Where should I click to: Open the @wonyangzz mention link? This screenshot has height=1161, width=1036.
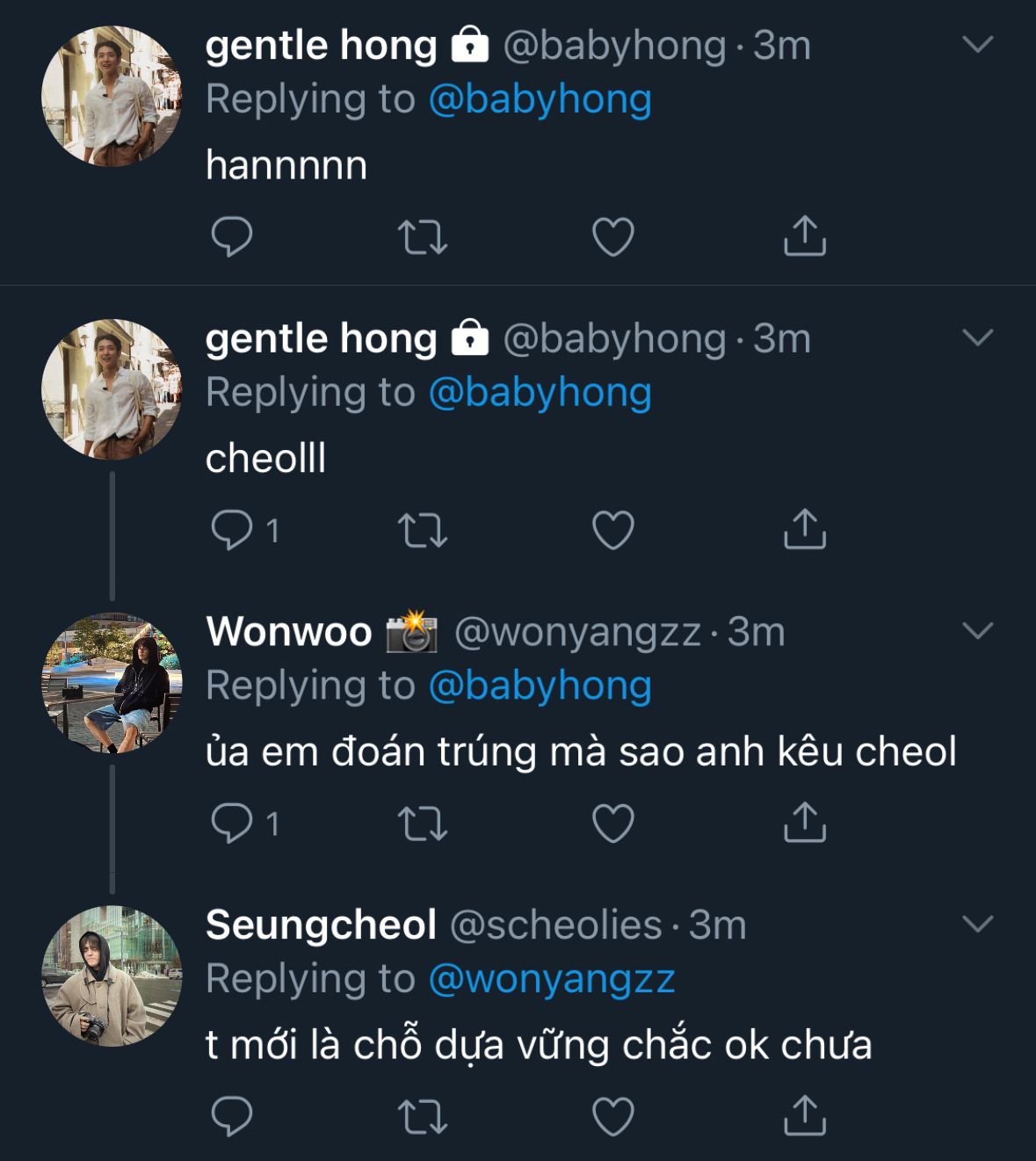click(x=552, y=979)
